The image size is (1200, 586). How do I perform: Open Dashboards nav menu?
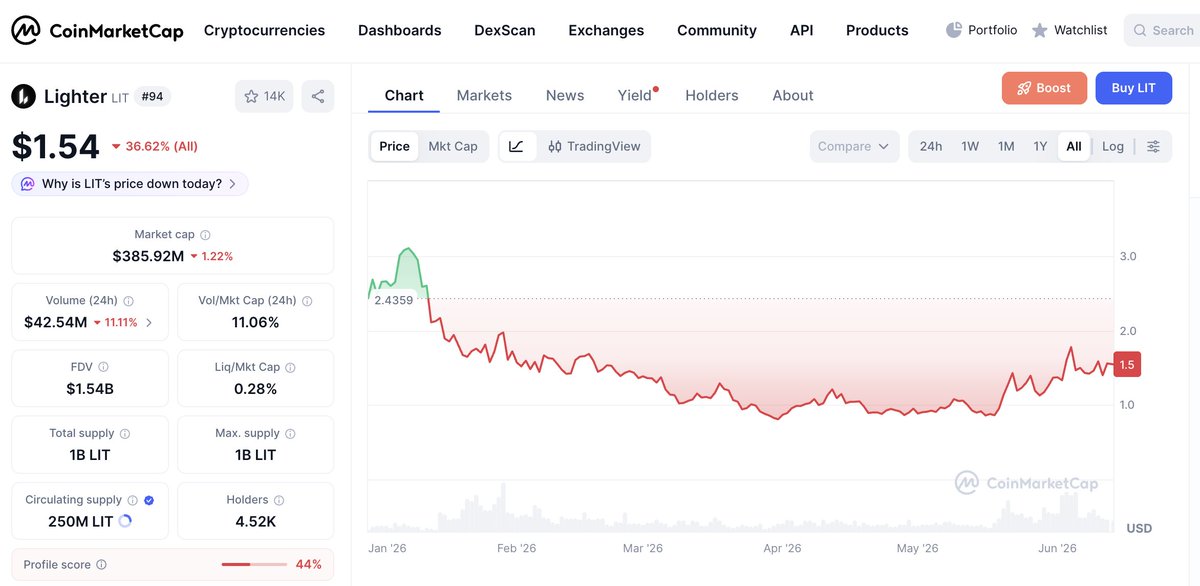pos(399,30)
